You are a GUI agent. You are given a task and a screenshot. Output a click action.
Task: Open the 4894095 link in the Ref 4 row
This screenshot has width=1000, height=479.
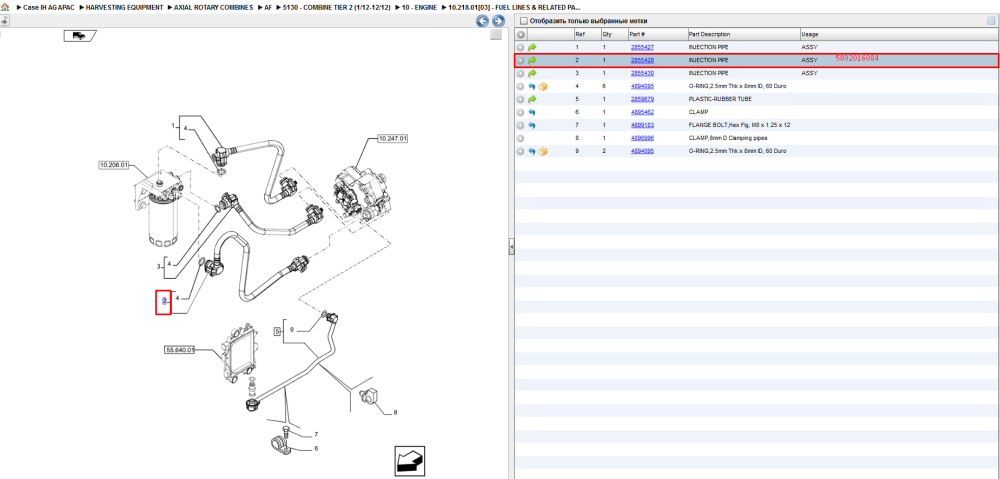[x=642, y=86]
